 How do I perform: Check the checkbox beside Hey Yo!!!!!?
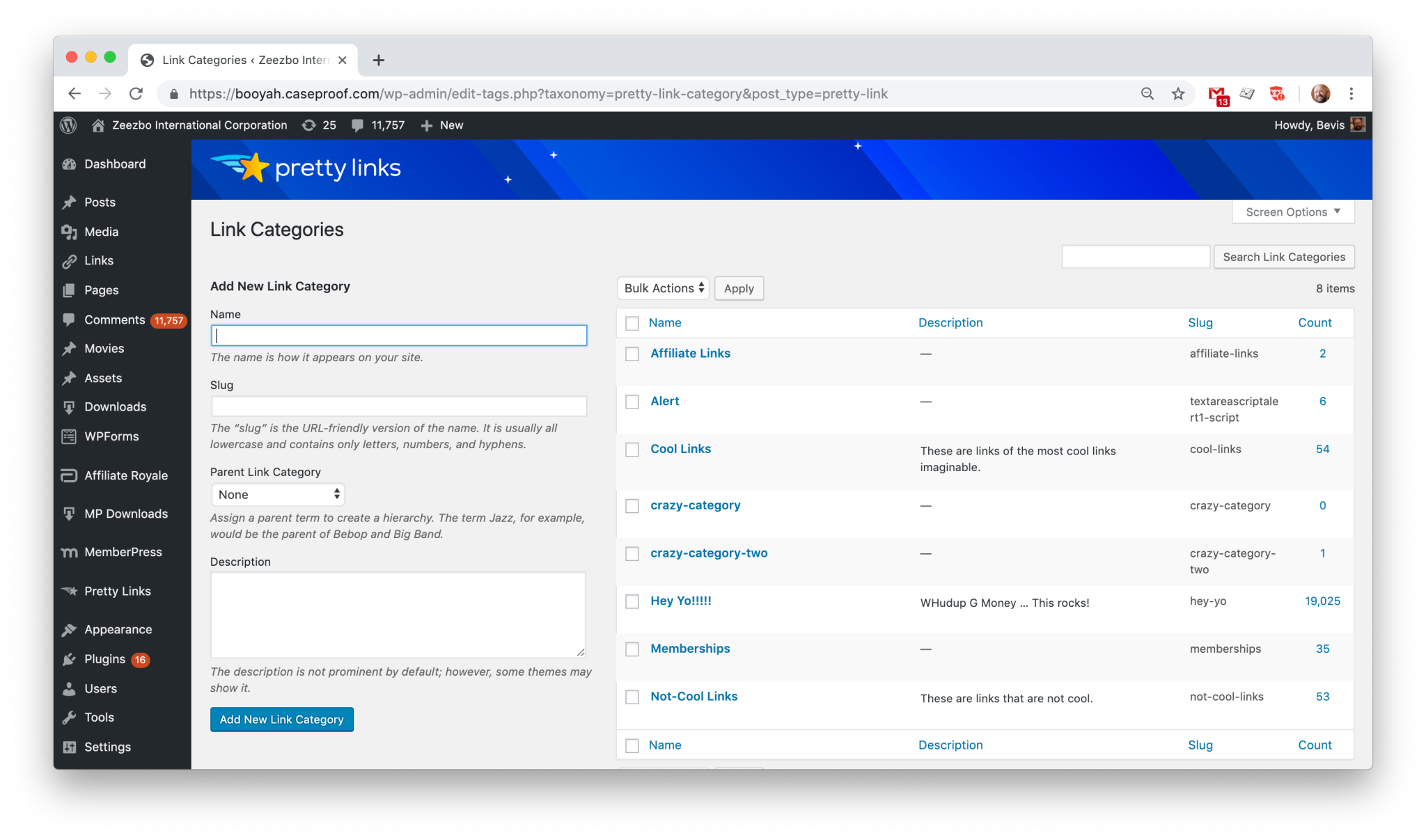[632, 601]
